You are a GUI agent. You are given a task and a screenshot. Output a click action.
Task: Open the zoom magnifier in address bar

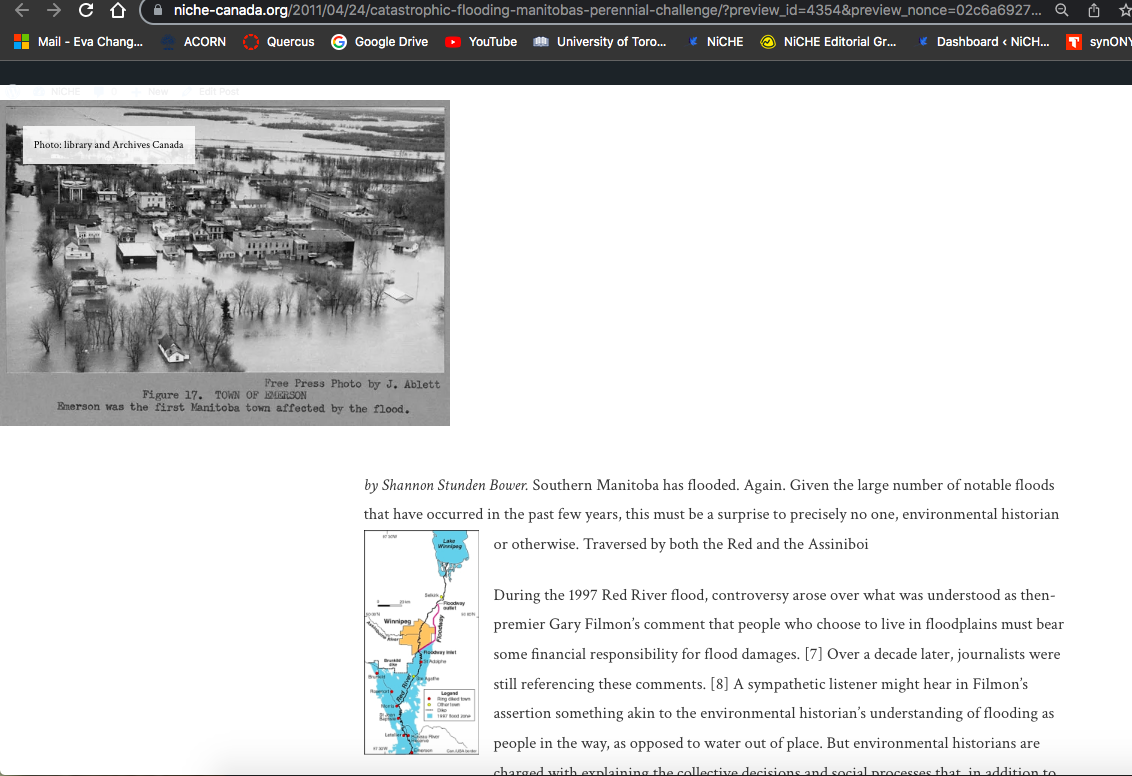(1062, 10)
